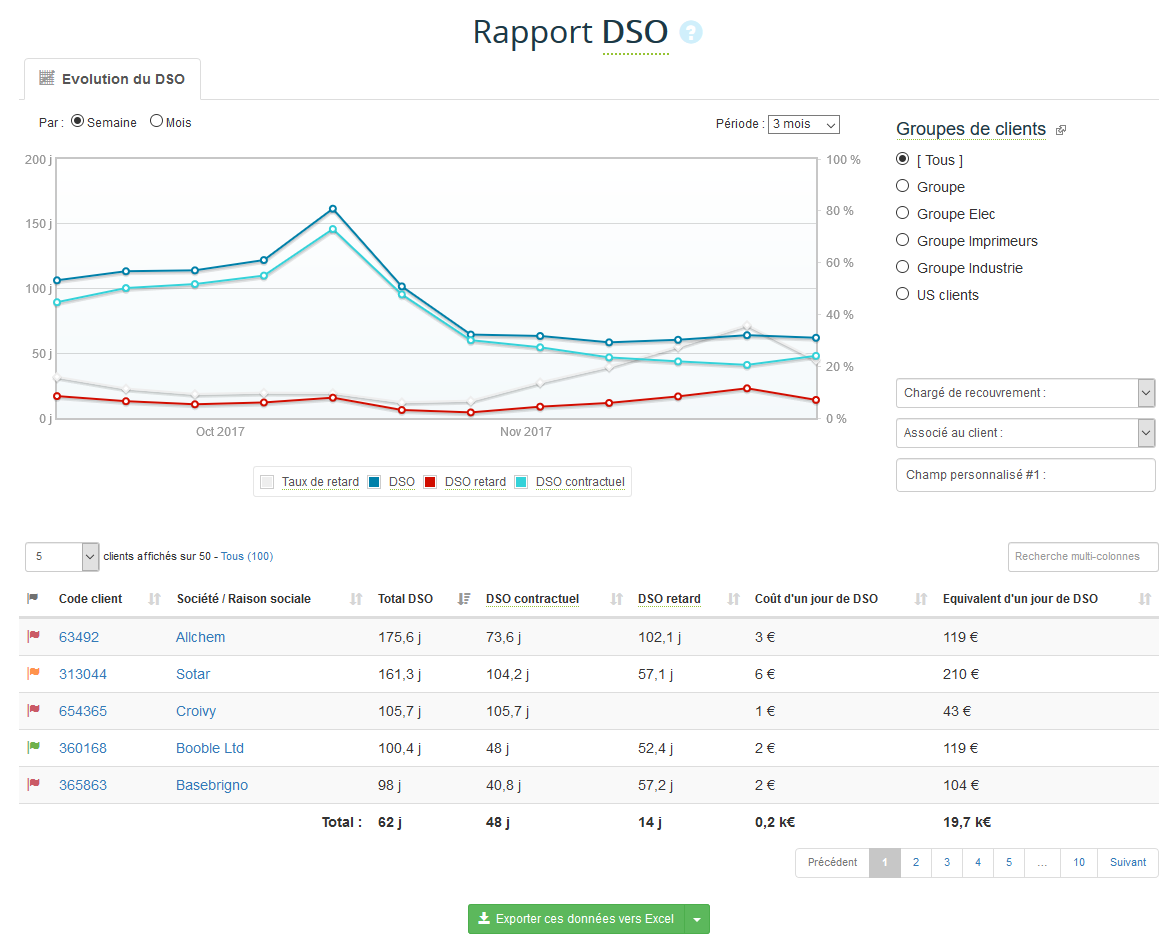The image size is (1174, 944).
Task: Select the Groupe Elec radio option
Action: click(x=903, y=213)
